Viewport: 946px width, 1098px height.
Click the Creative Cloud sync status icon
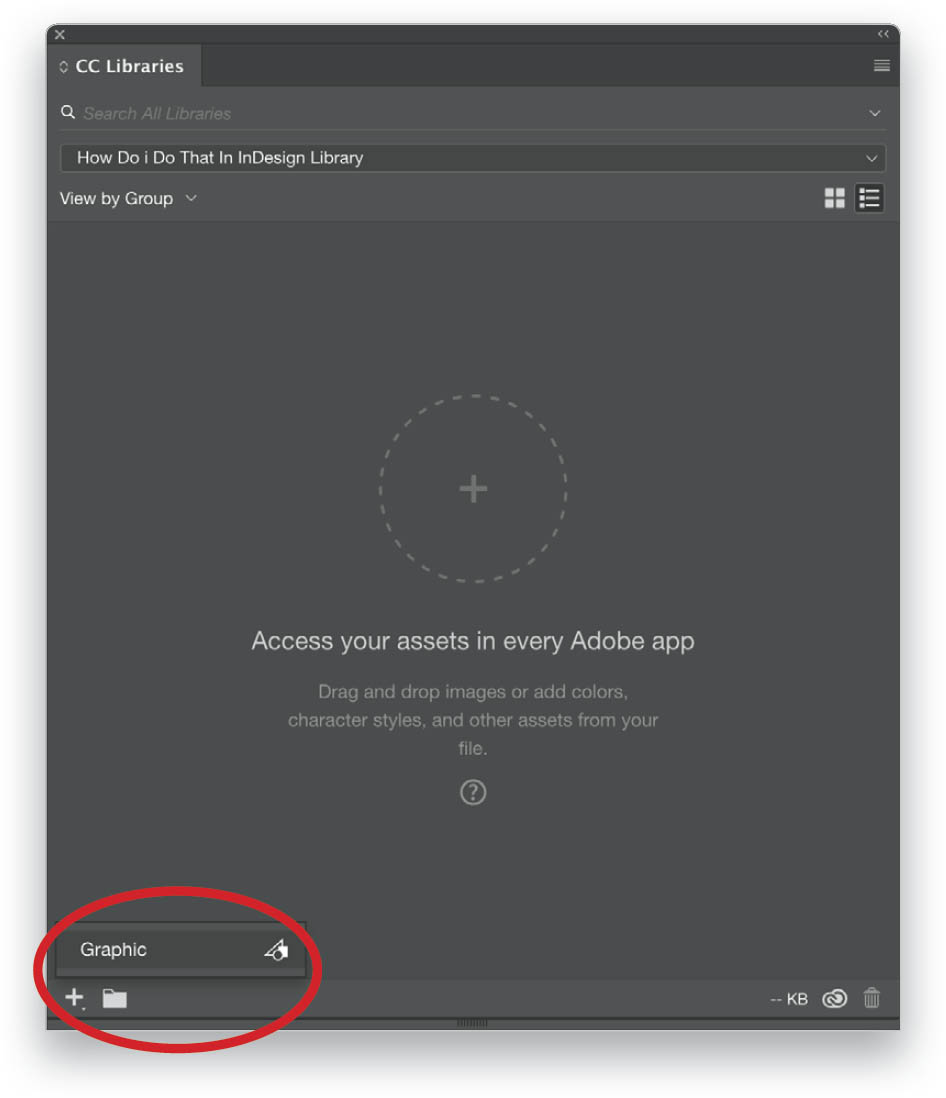835,999
